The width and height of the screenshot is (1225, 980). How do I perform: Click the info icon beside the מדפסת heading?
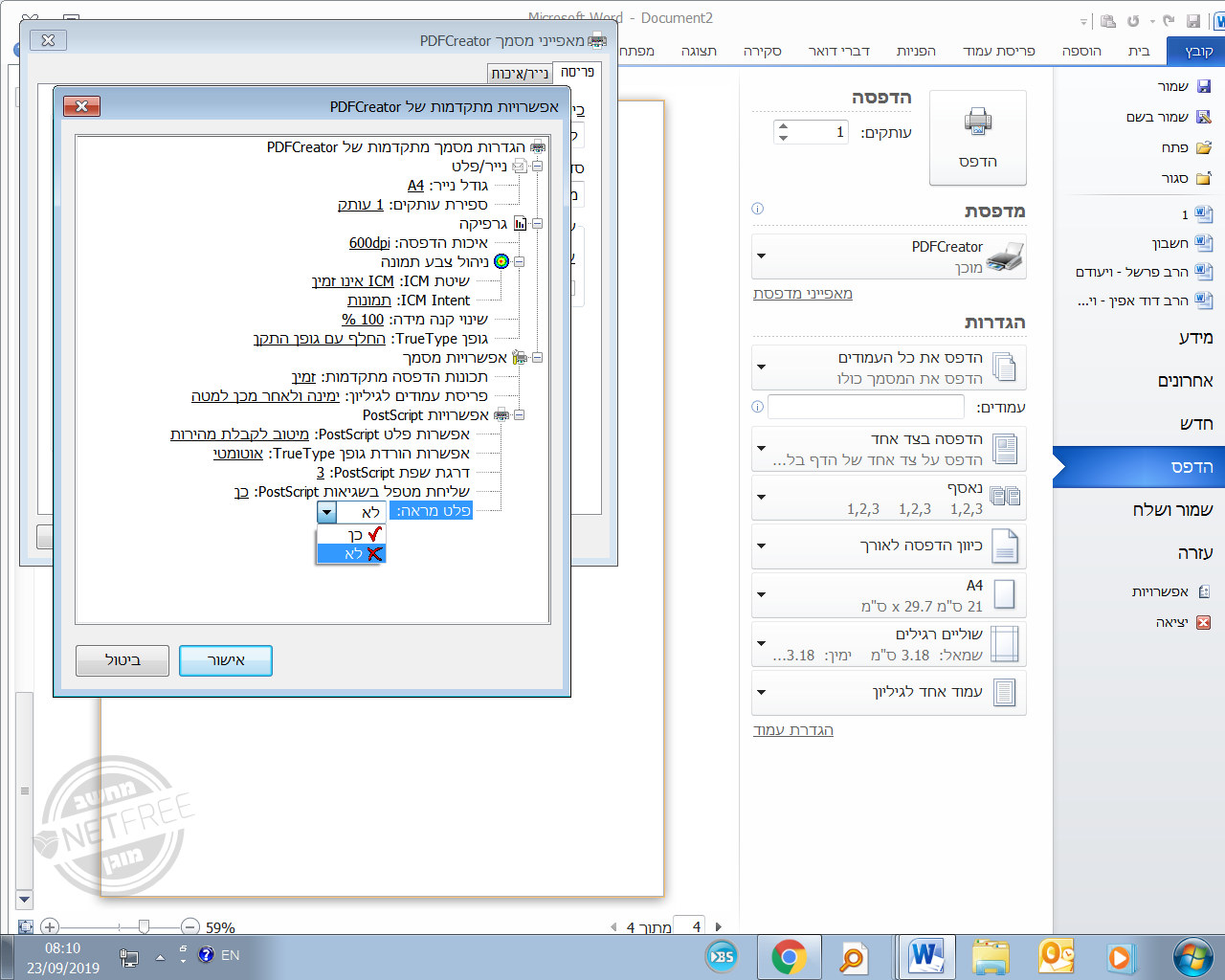[758, 209]
